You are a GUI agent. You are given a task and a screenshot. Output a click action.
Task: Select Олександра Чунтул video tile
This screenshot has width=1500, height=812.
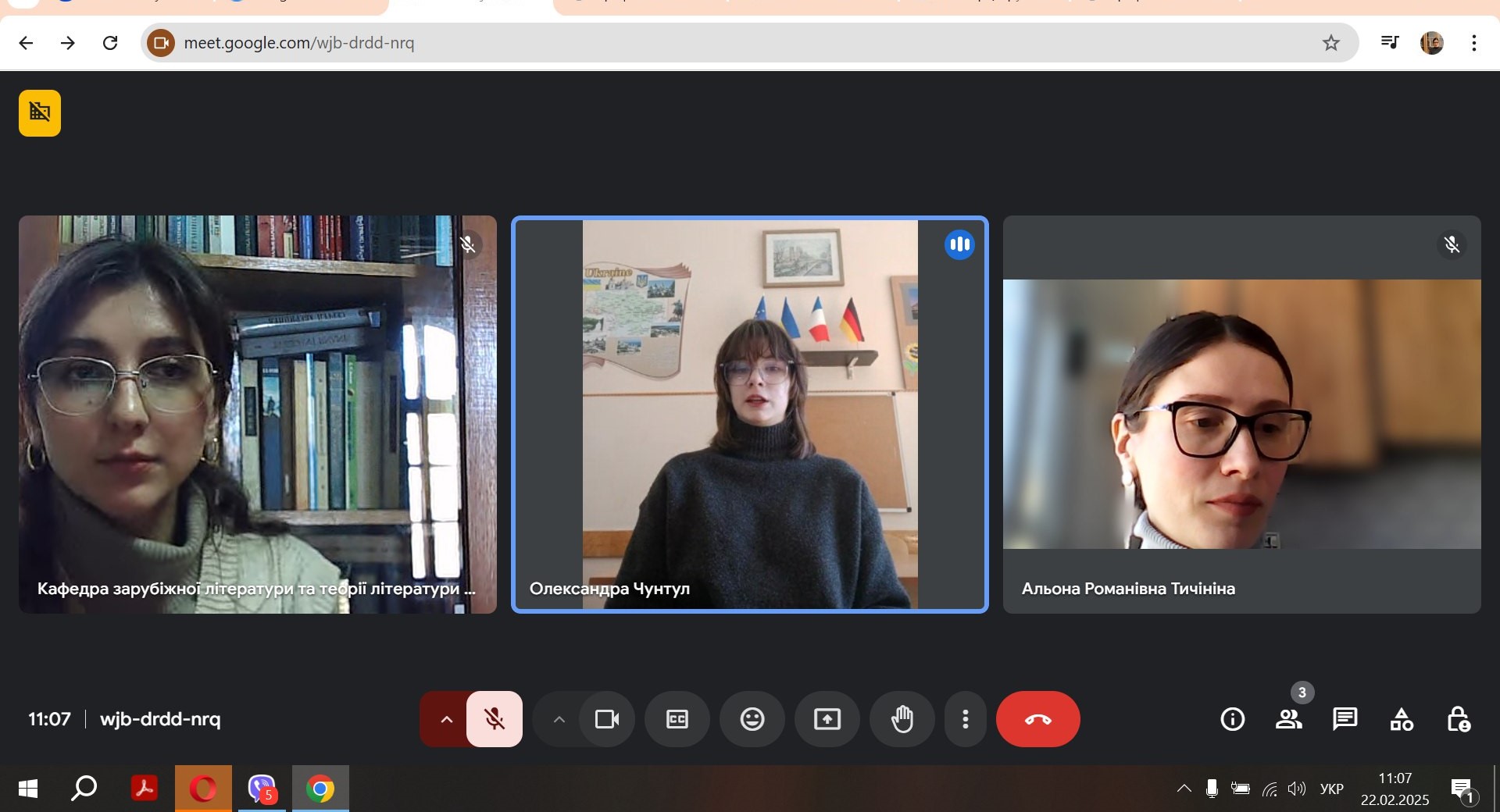tap(750, 415)
